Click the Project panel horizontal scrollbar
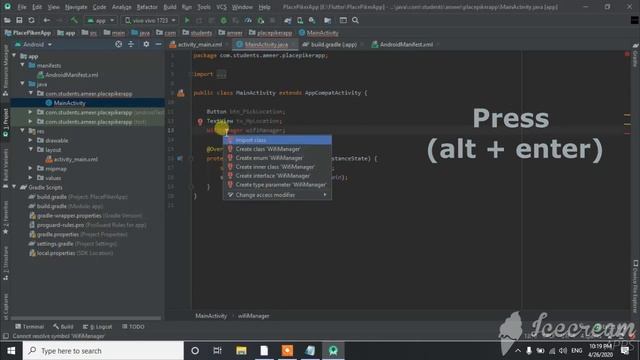The image size is (640, 360). [x=86, y=318]
